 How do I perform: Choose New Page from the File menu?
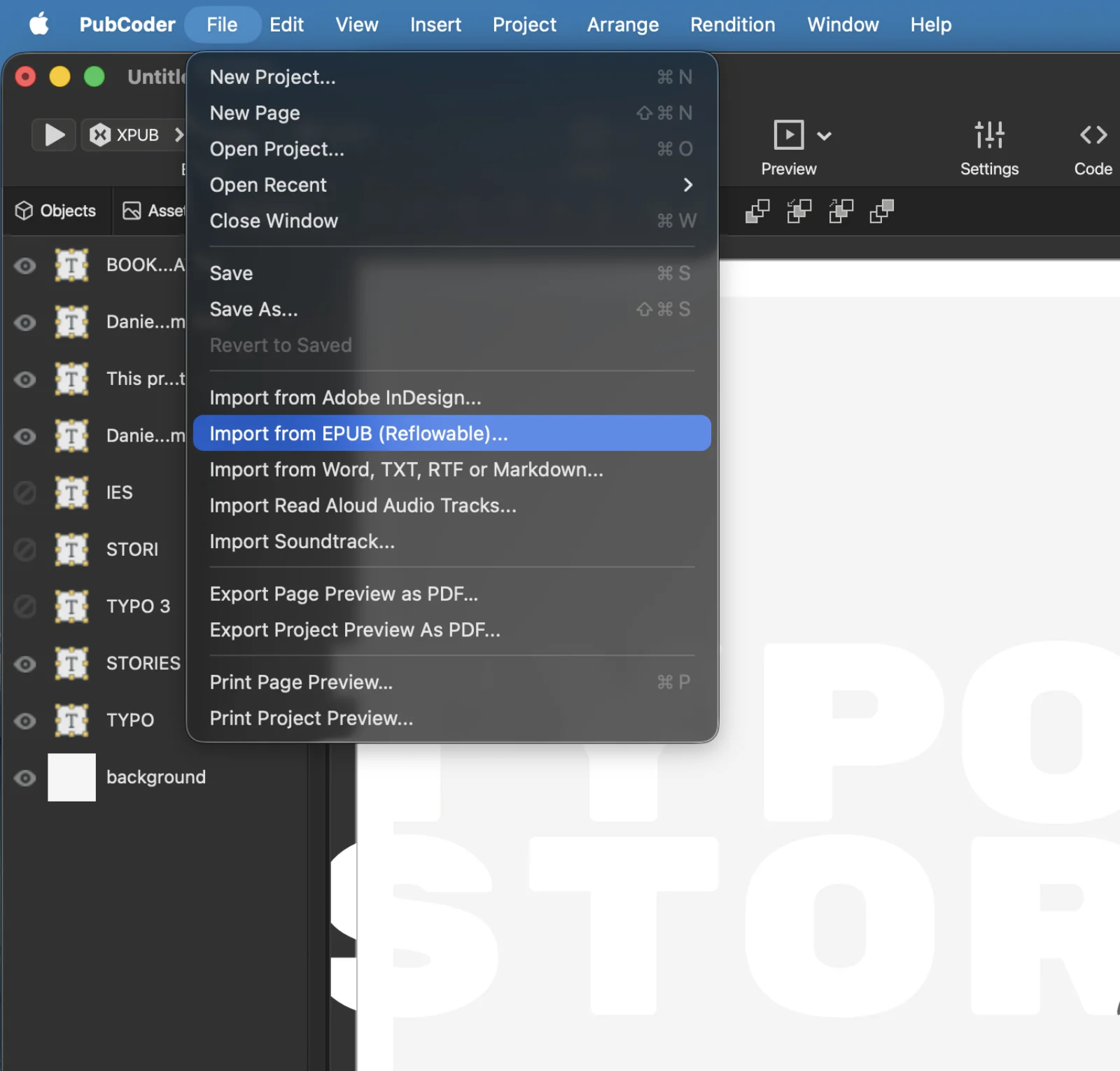tap(452, 113)
